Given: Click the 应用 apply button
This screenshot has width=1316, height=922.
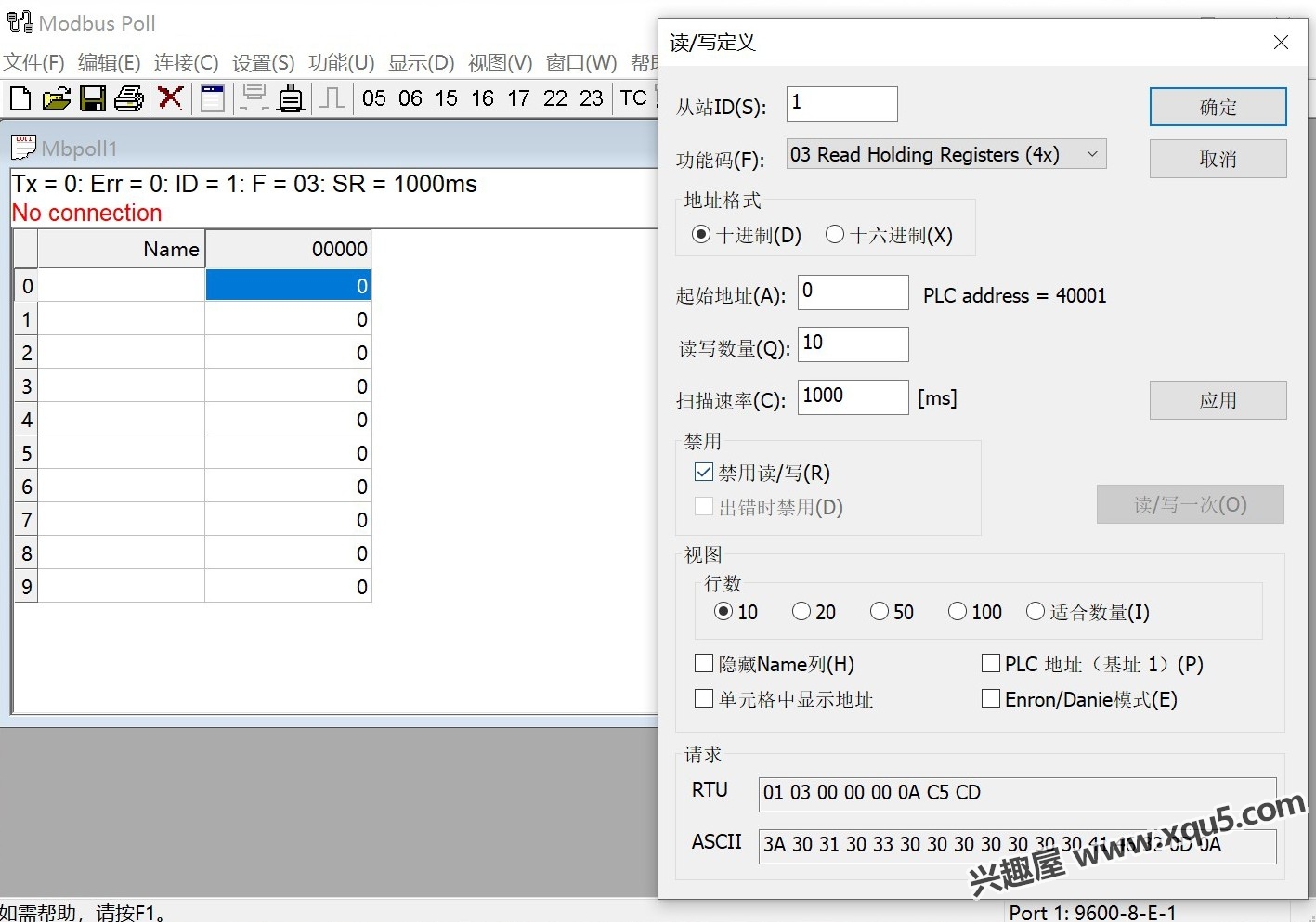Looking at the screenshot, I should click(1218, 400).
